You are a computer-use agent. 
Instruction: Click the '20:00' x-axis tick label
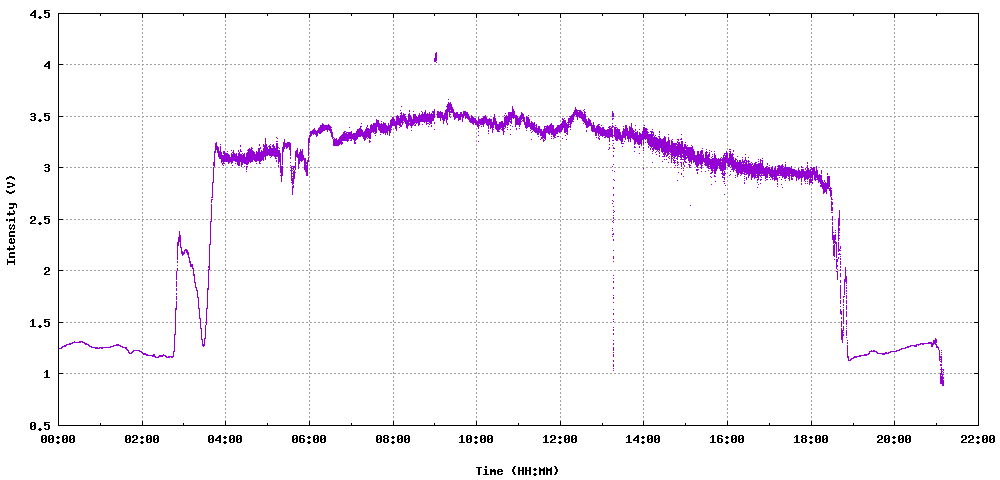894,439
